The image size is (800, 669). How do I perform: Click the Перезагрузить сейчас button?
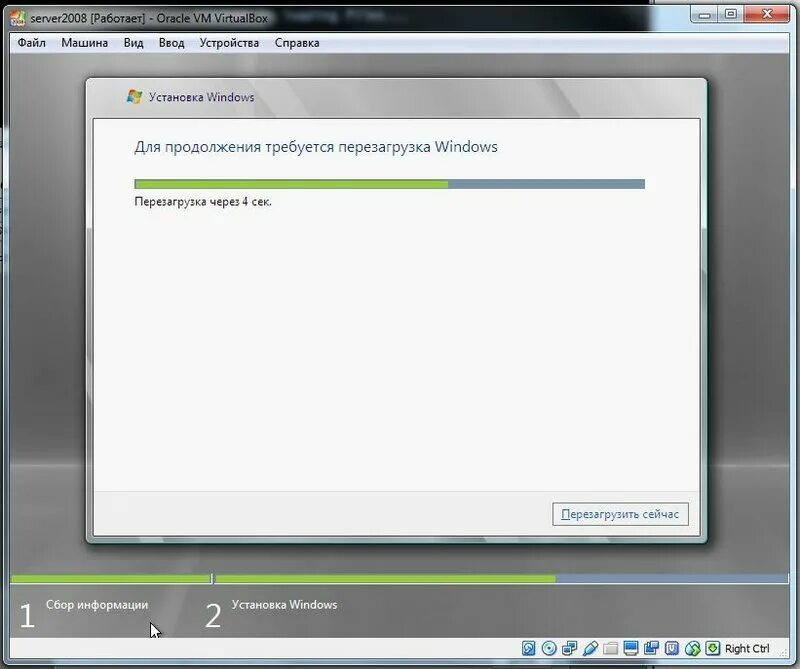click(620, 514)
